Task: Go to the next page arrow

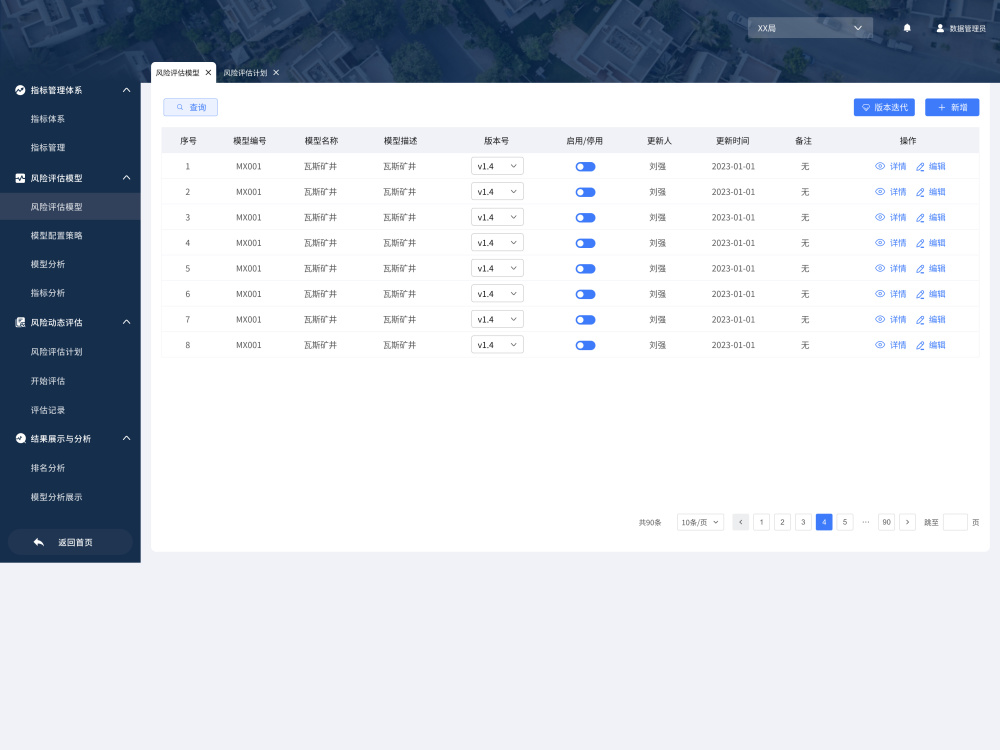Action: pyautogui.click(x=908, y=522)
